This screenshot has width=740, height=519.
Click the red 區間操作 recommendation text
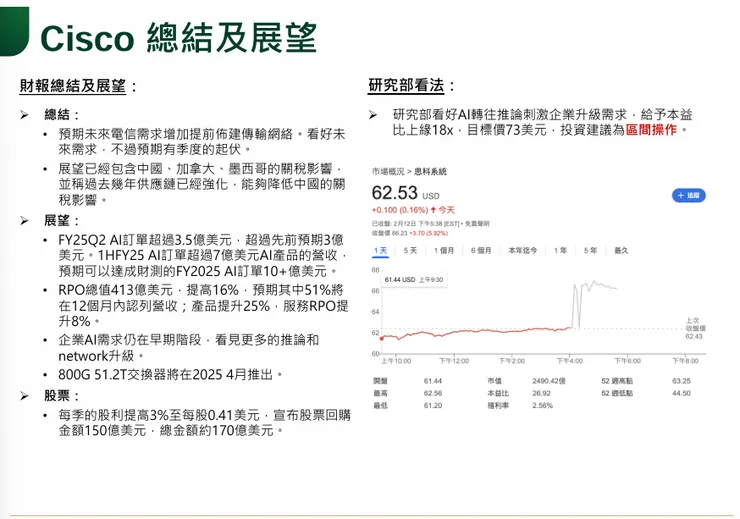pyautogui.click(x=651, y=130)
